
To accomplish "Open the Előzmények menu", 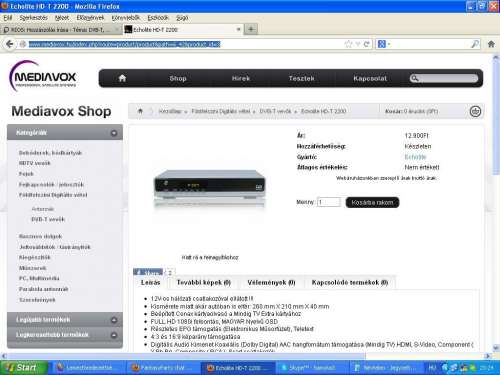I will tap(90, 18).
